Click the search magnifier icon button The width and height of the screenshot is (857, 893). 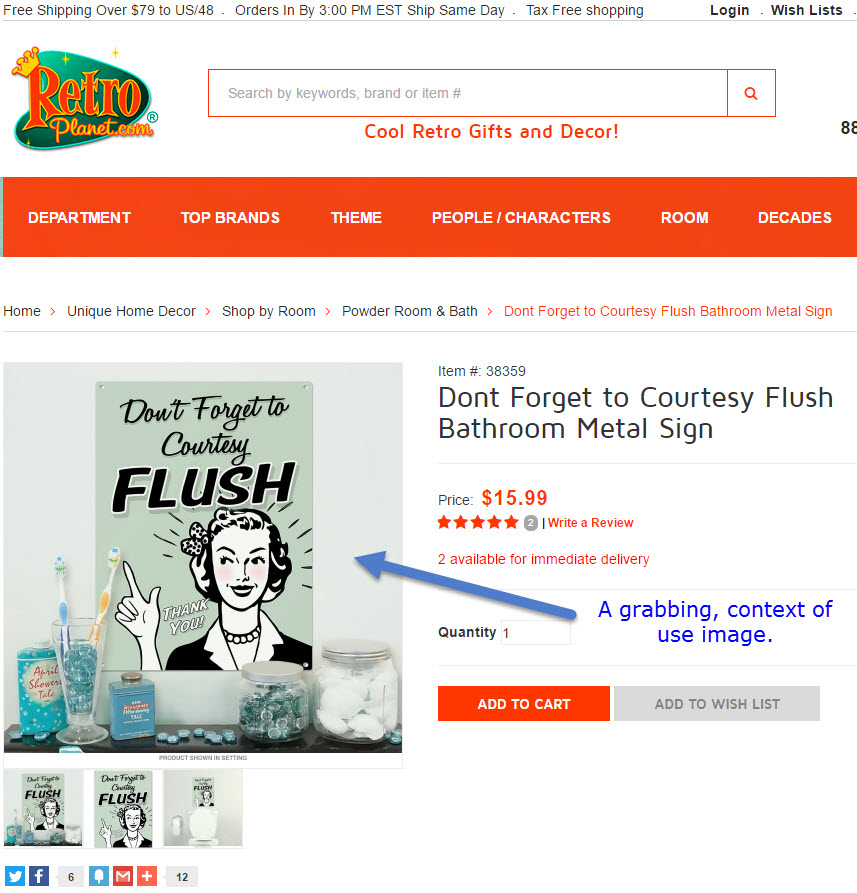point(751,93)
